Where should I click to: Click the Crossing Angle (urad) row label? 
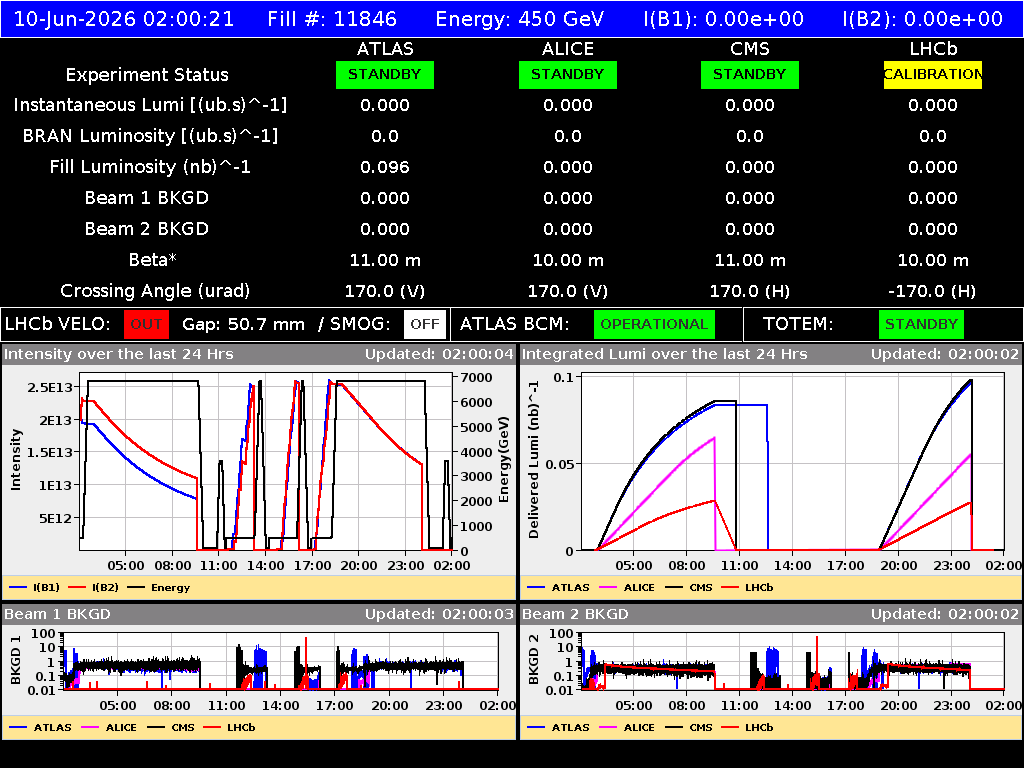pyautogui.click(x=155, y=291)
